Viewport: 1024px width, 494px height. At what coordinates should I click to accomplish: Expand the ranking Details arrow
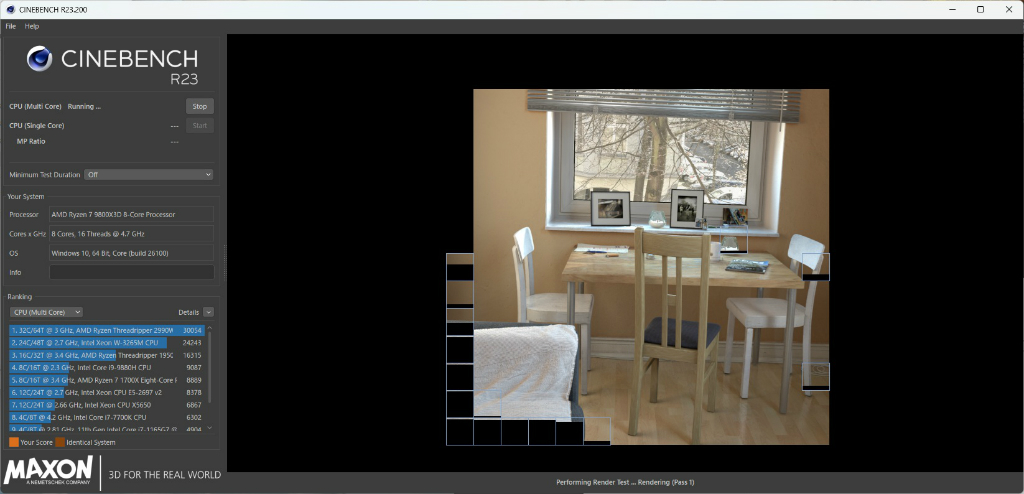tap(208, 312)
